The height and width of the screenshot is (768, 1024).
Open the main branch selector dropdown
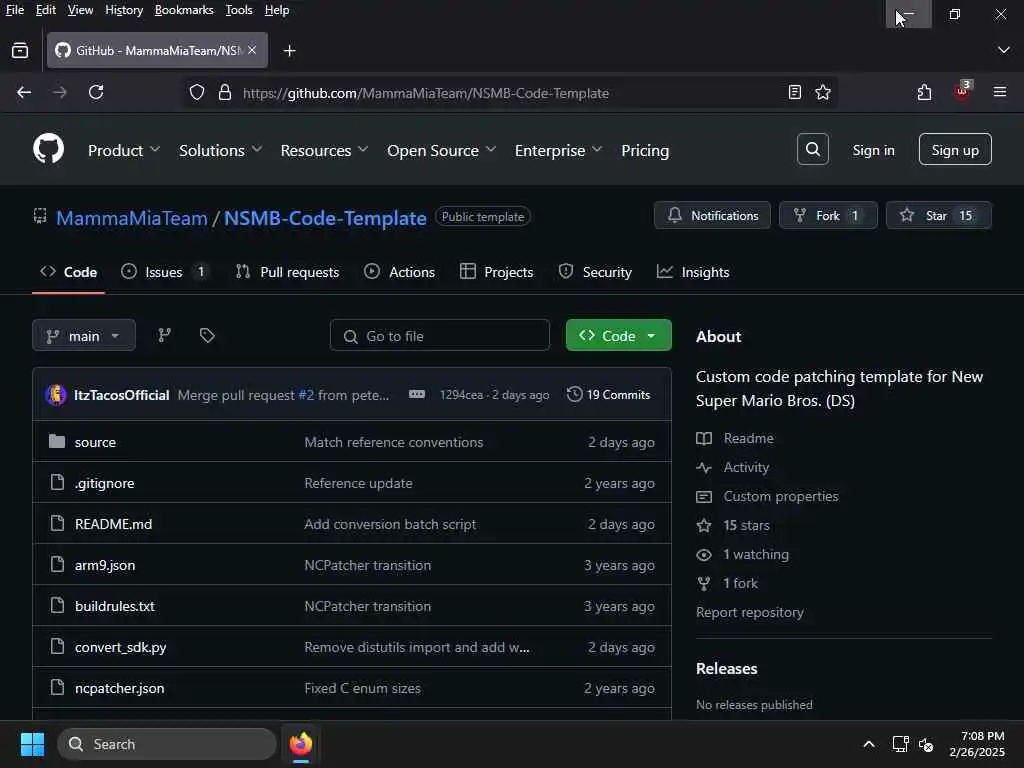coord(84,336)
